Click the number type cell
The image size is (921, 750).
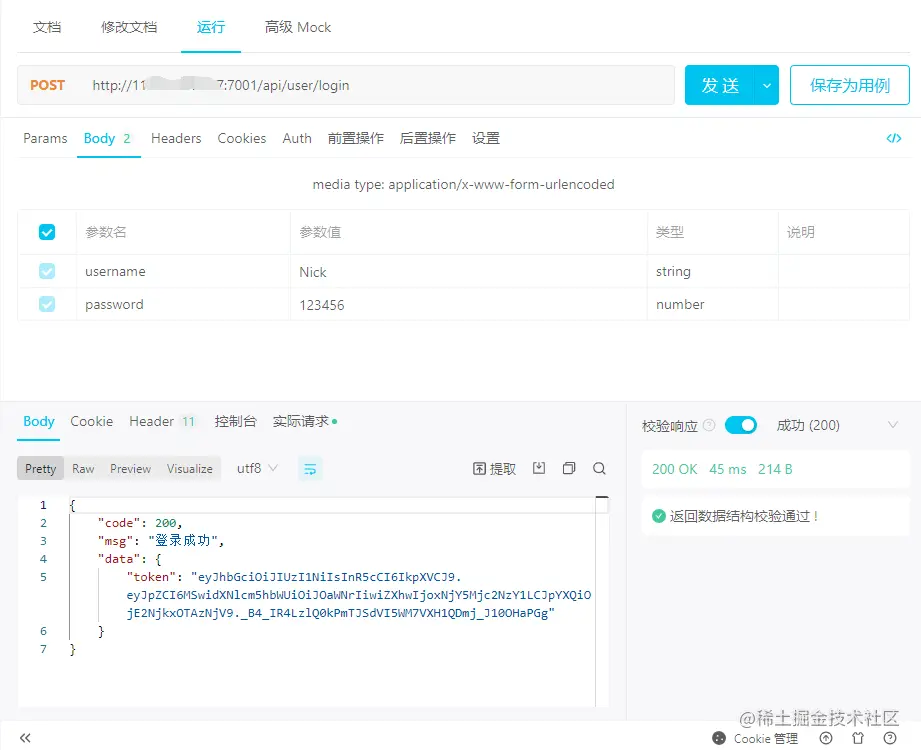click(712, 304)
